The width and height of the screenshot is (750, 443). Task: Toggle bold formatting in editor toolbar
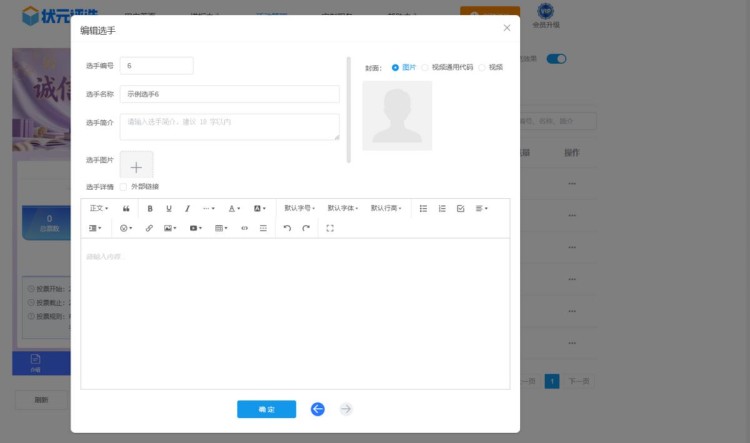(150, 208)
